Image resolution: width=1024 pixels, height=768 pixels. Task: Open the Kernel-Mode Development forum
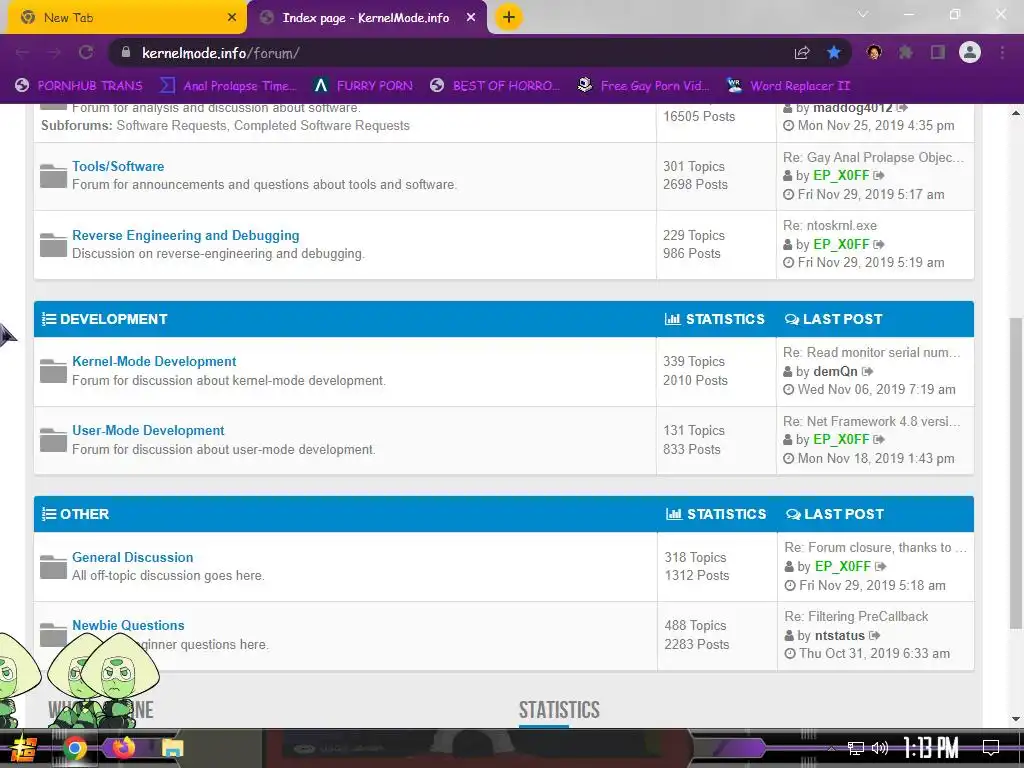click(x=154, y=361)
